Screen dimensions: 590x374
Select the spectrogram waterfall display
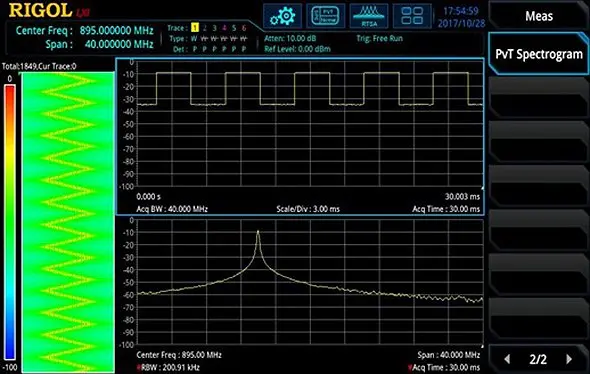[x=68, y=222]
